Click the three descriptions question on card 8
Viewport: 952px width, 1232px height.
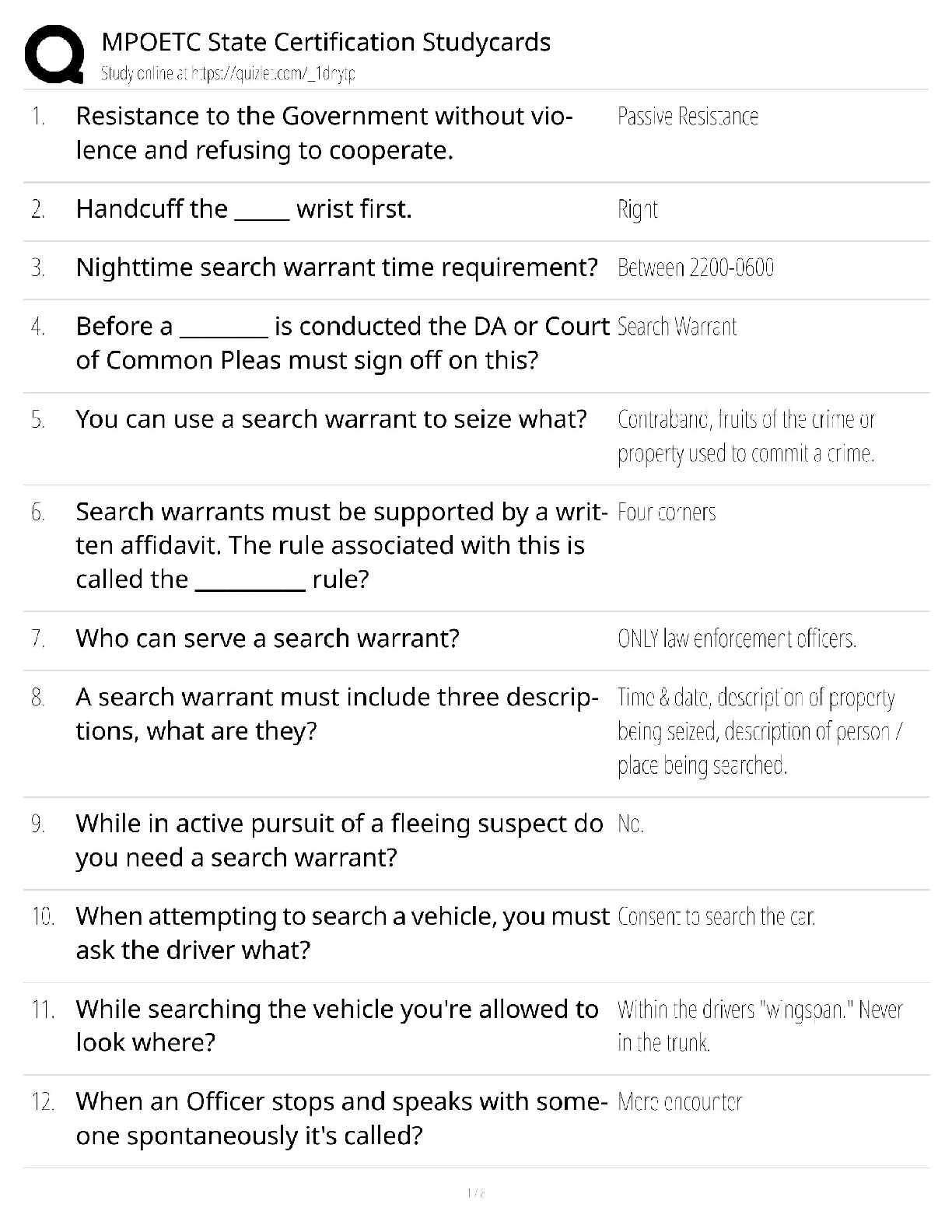tap(336, 714)
